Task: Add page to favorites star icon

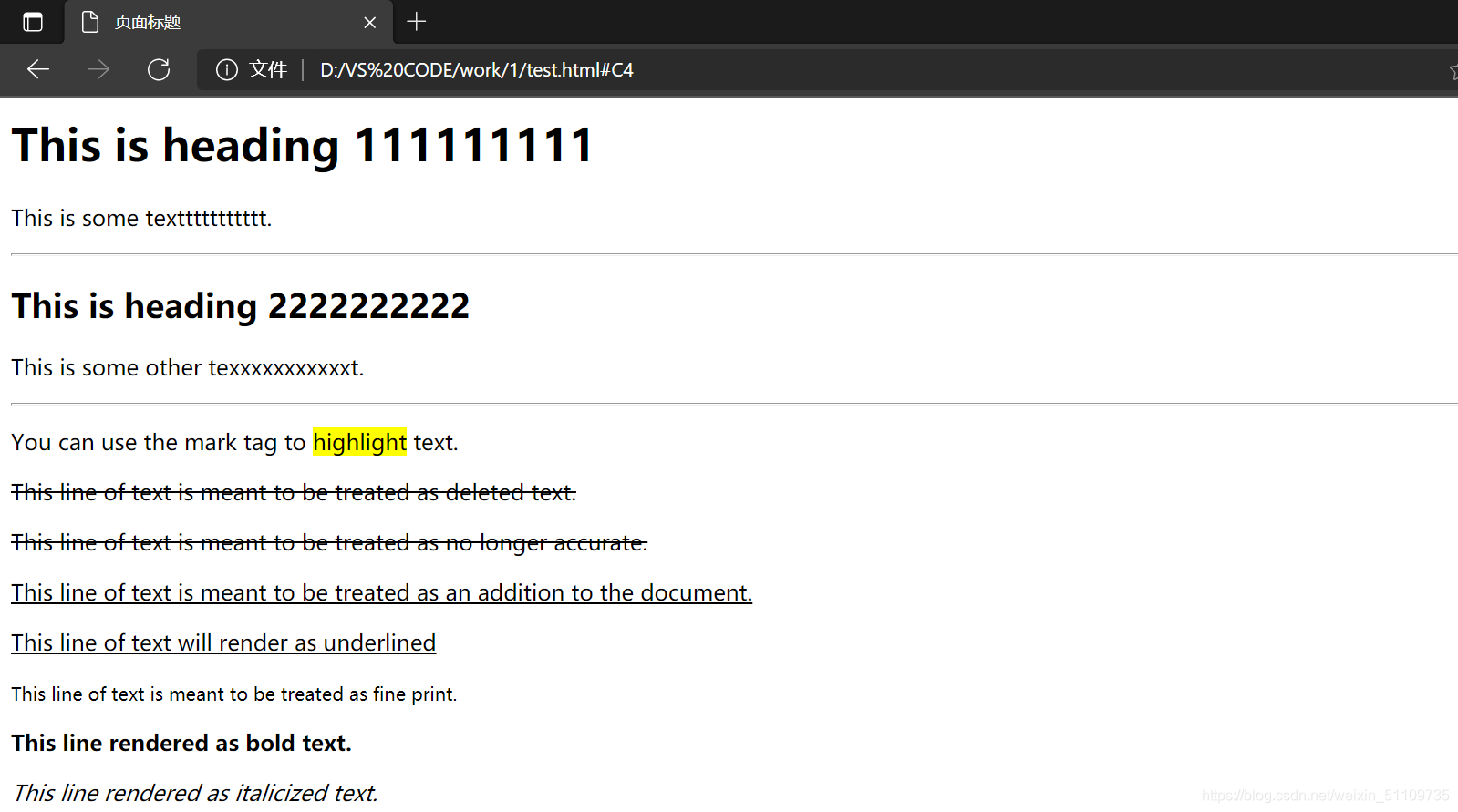Action: pos(1453,70)
